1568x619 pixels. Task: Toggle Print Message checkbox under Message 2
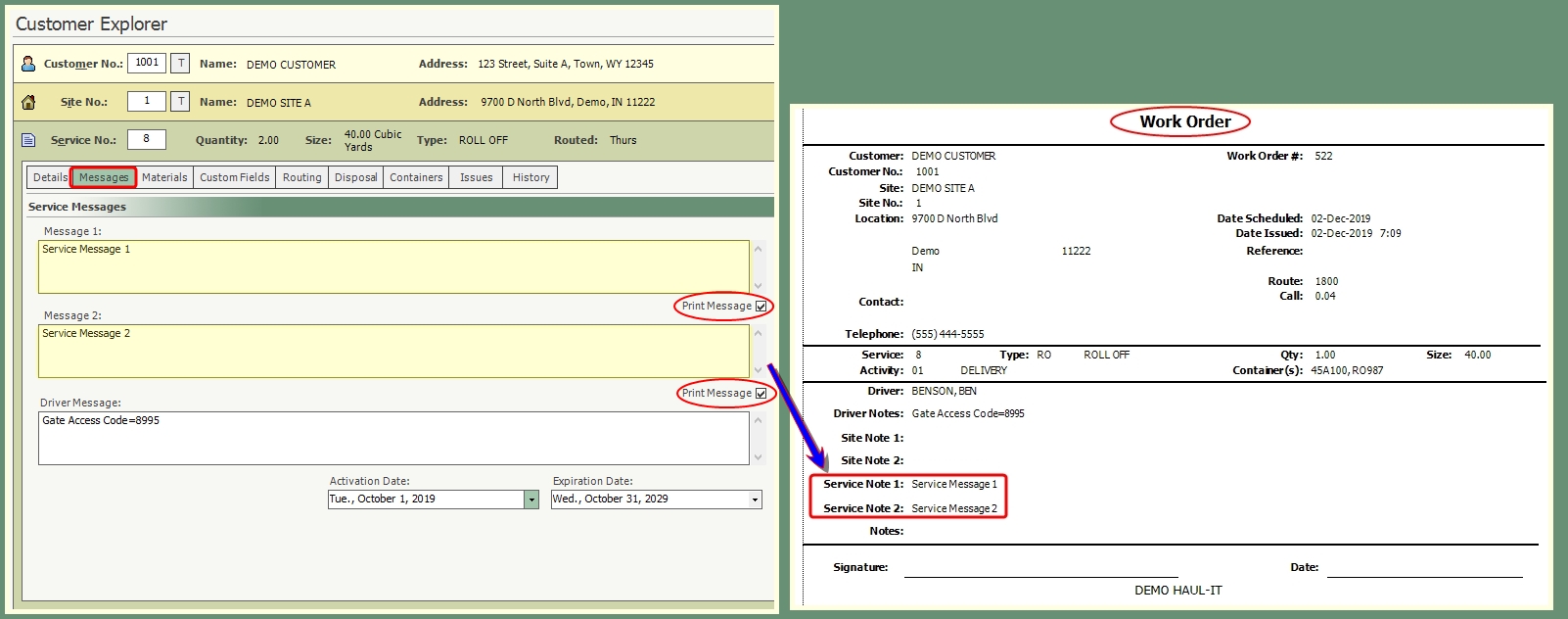click(x=761, y=394)
